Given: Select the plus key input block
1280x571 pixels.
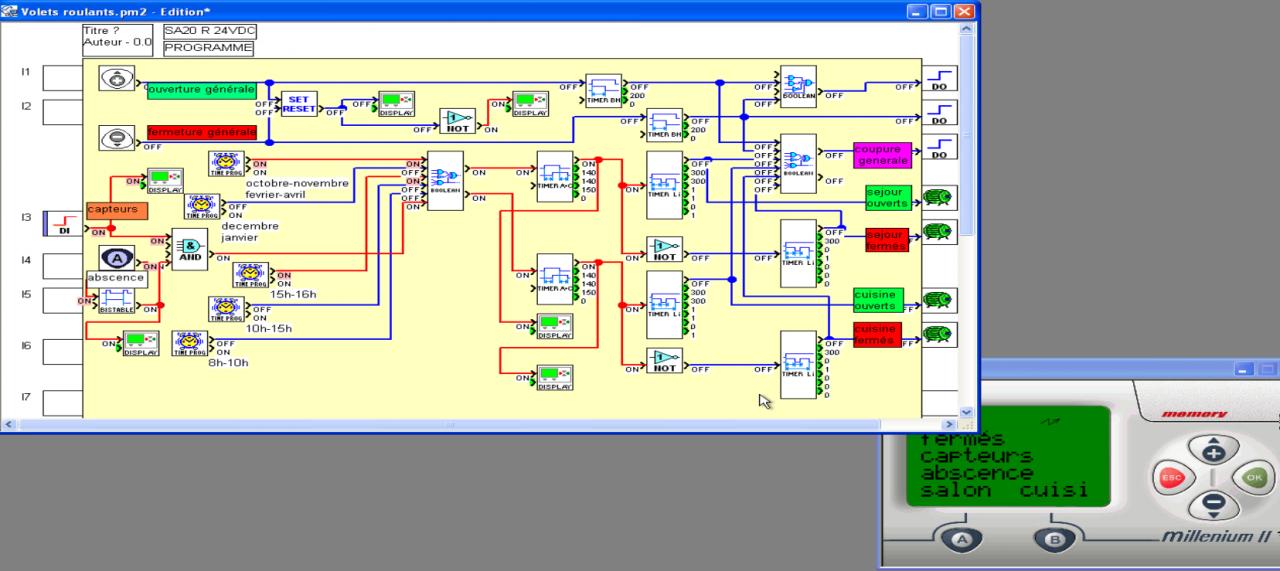Looking at the screenshot, I should 117,77.
